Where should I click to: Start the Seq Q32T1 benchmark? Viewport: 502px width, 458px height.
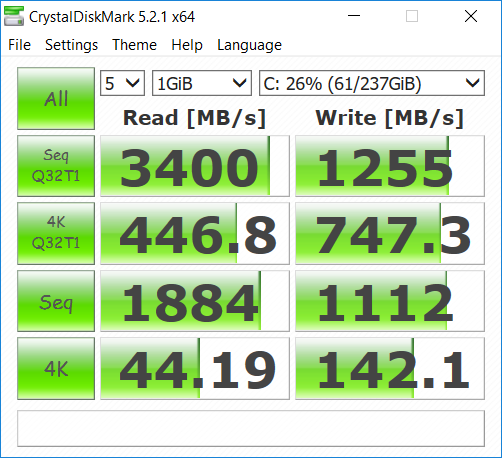coord(56,166)
